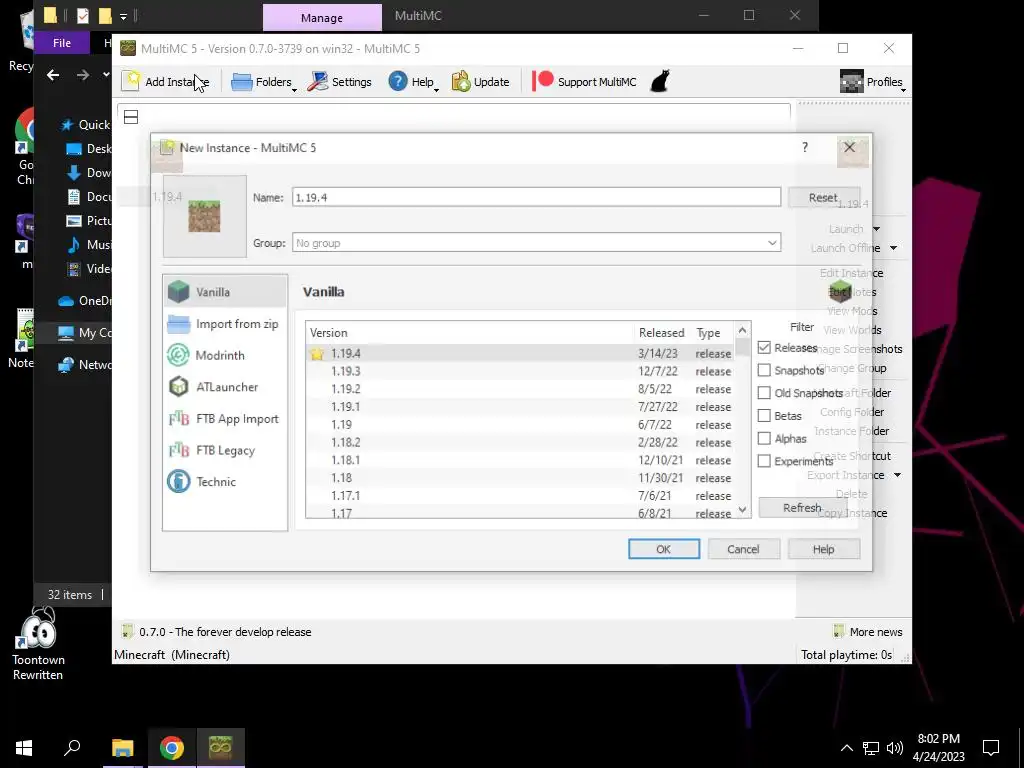The width and height of the screenshot is (1024, 768).
Task: Open the Profiles account dropdown
Action: [872, 82]
